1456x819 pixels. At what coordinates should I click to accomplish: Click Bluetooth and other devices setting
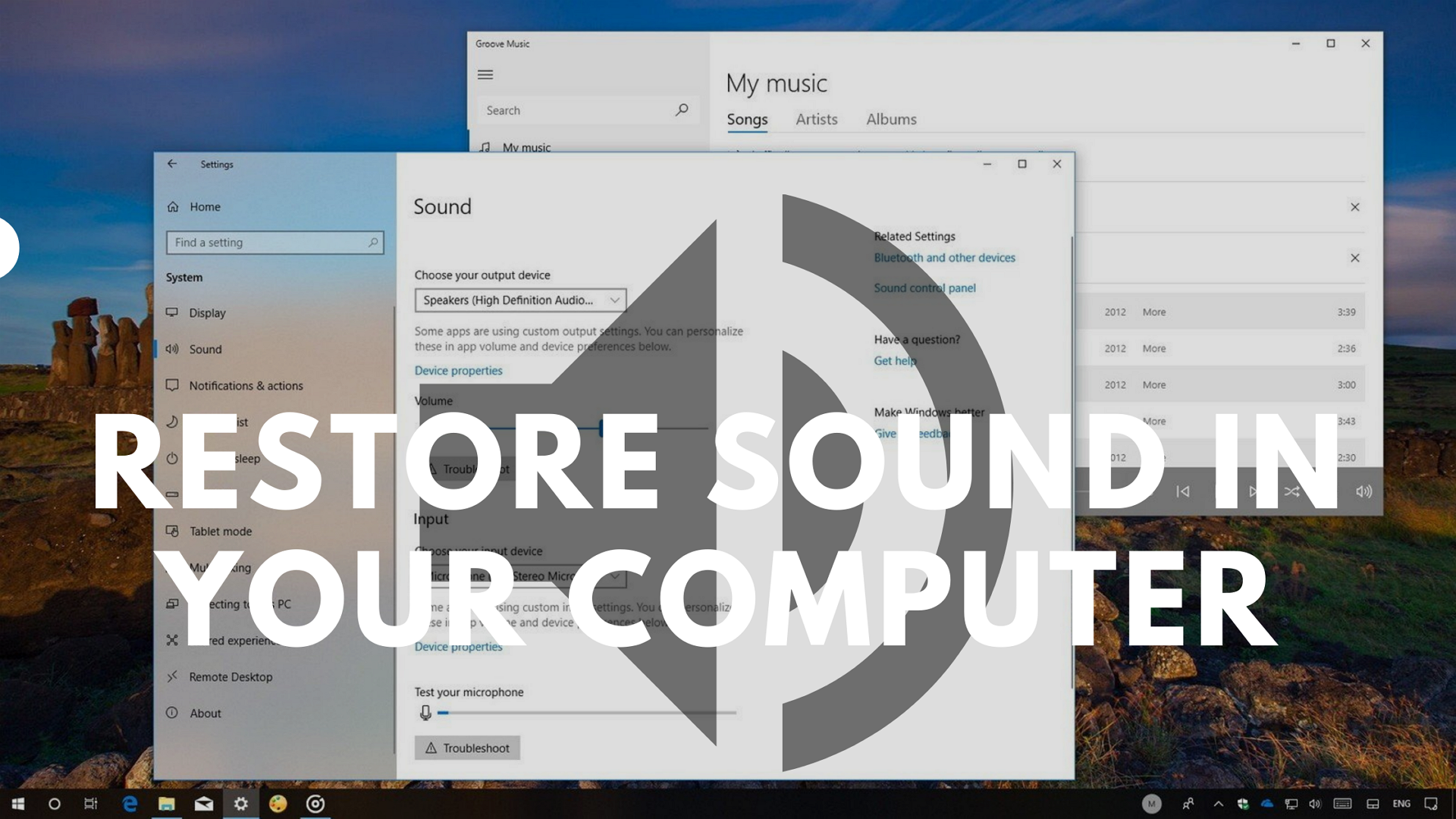pyautogui.click(x=944, y=258)
